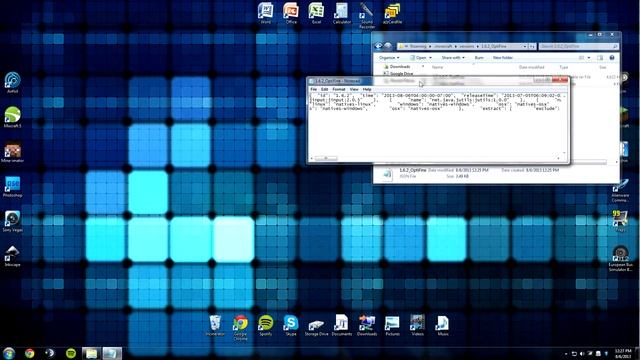
Task: Open Spotify from the taskbar
Action: 71,353
